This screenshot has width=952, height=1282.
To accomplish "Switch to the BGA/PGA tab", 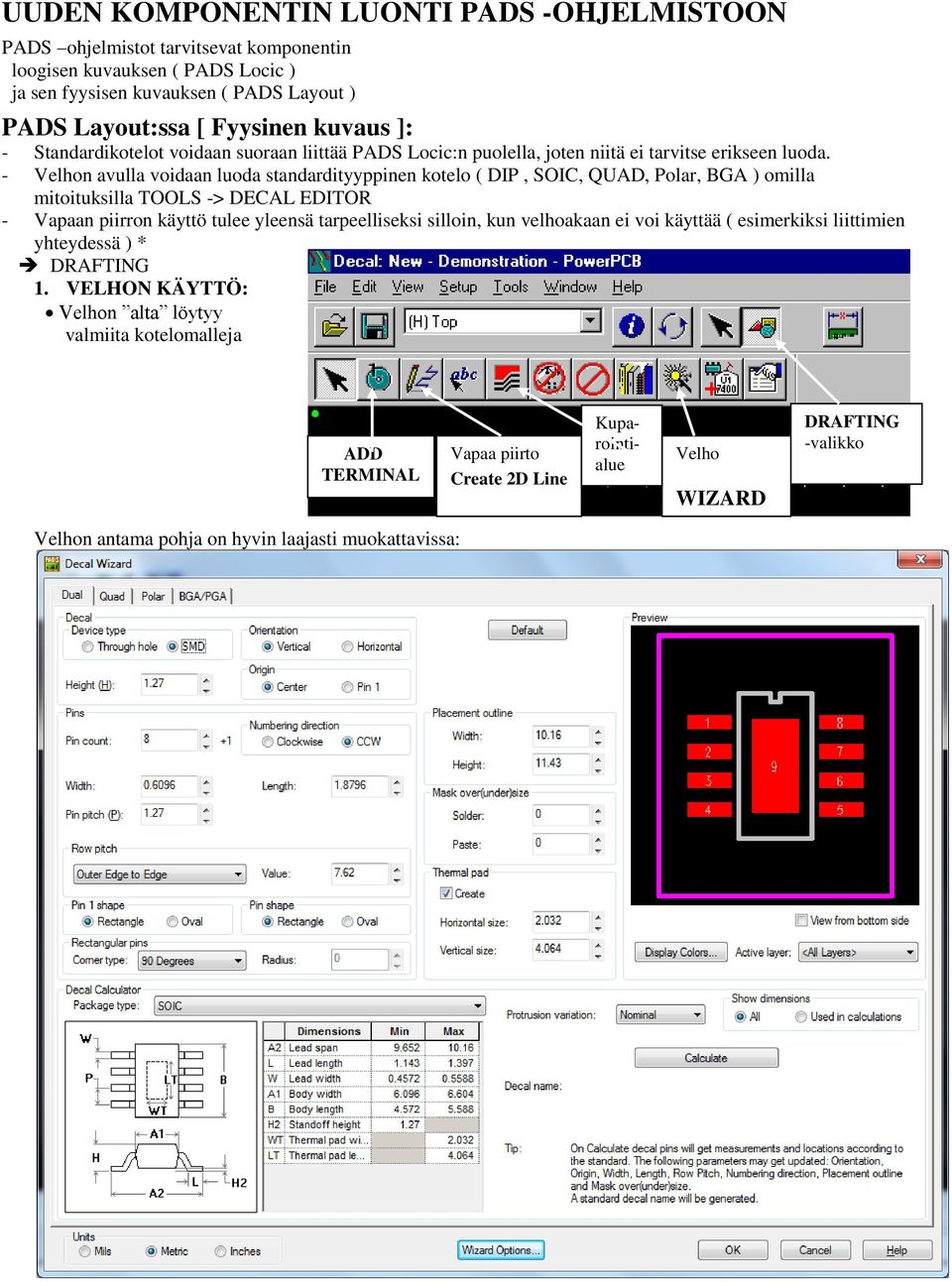I will 202,596.
